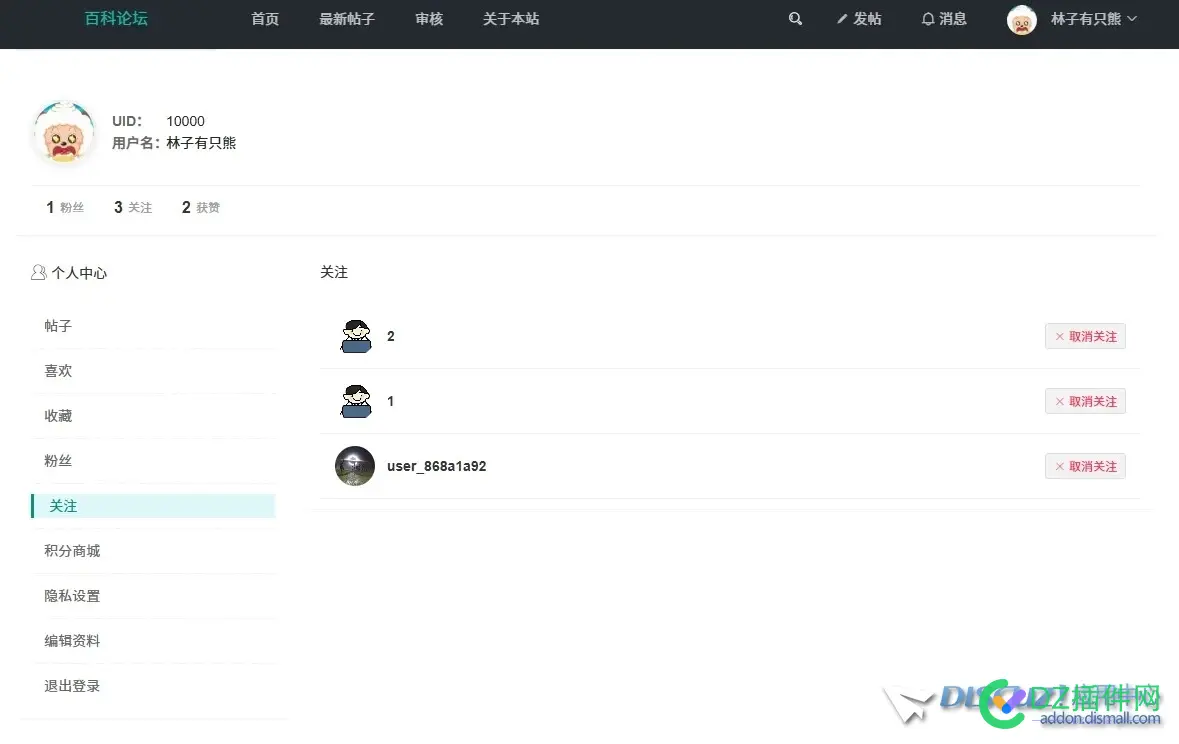Viewport: 1179px width, 744px height.
Task: Click the 百科论坛 site logo
Action: [x=116, y=19]
